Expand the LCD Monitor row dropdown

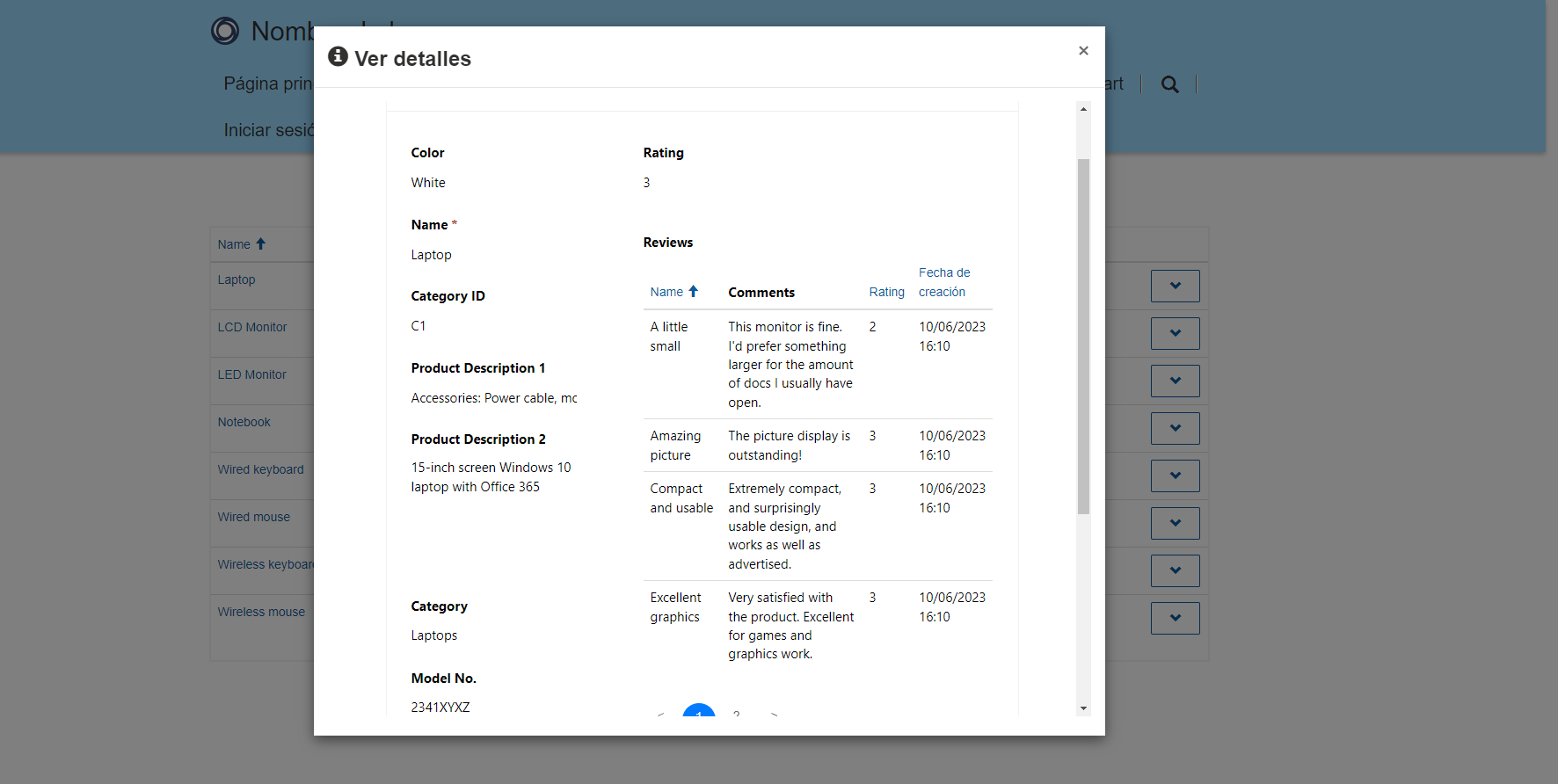(1175, 333)
